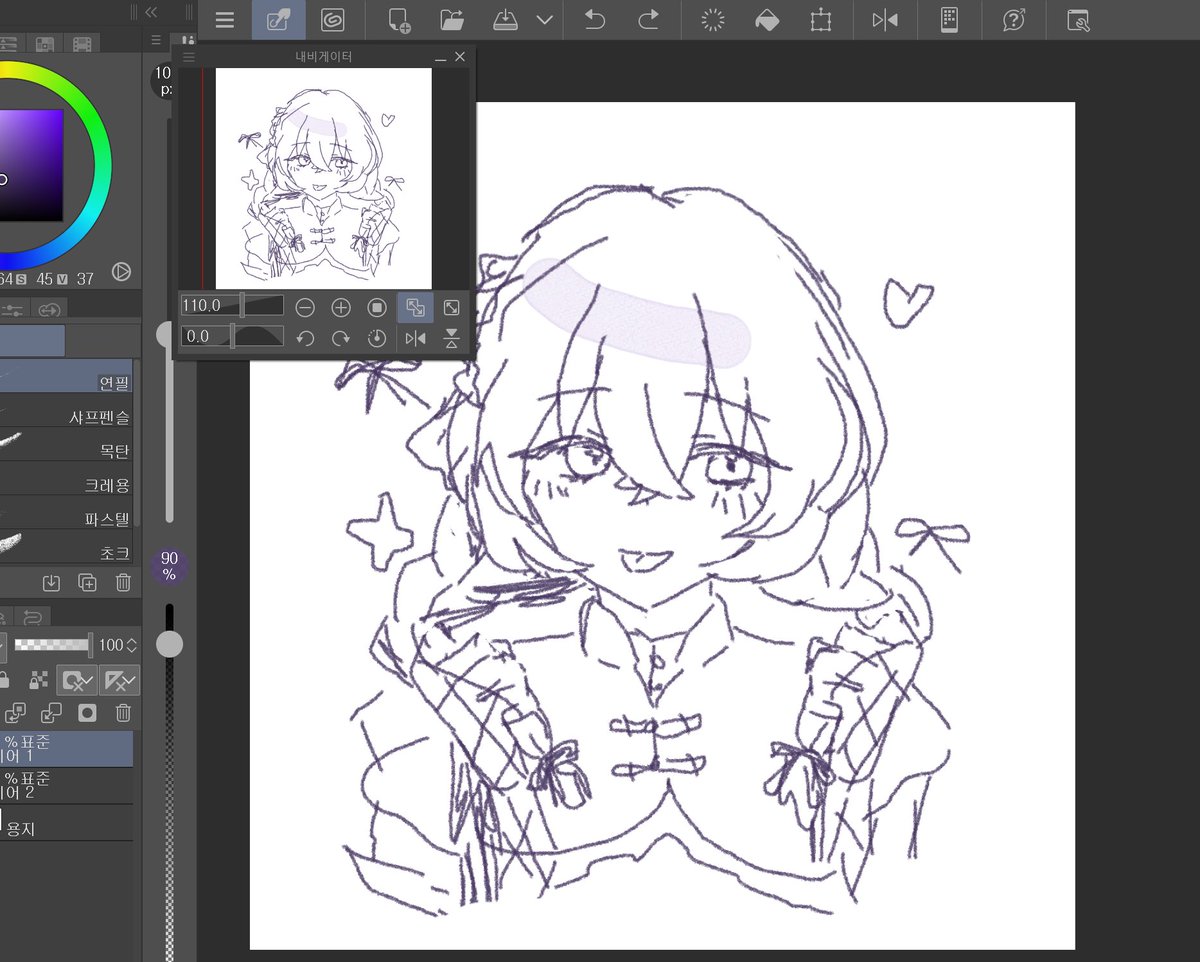Open color wheel mode switch arrow

122,270
